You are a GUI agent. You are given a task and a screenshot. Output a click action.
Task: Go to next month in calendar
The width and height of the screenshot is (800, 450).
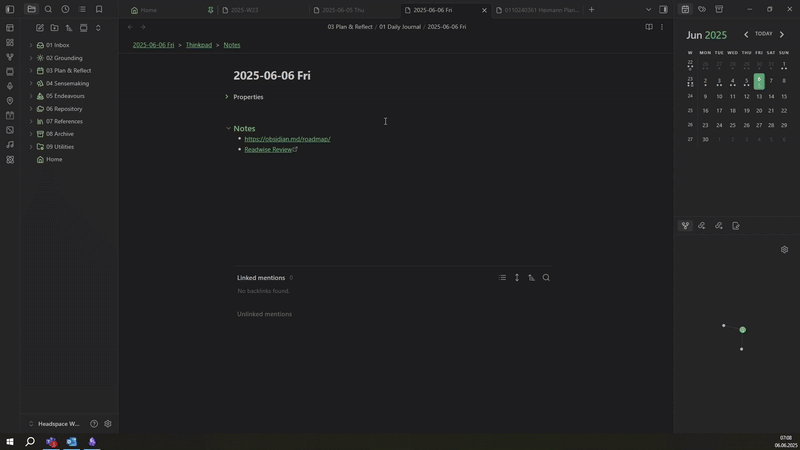tap(782, 34)
